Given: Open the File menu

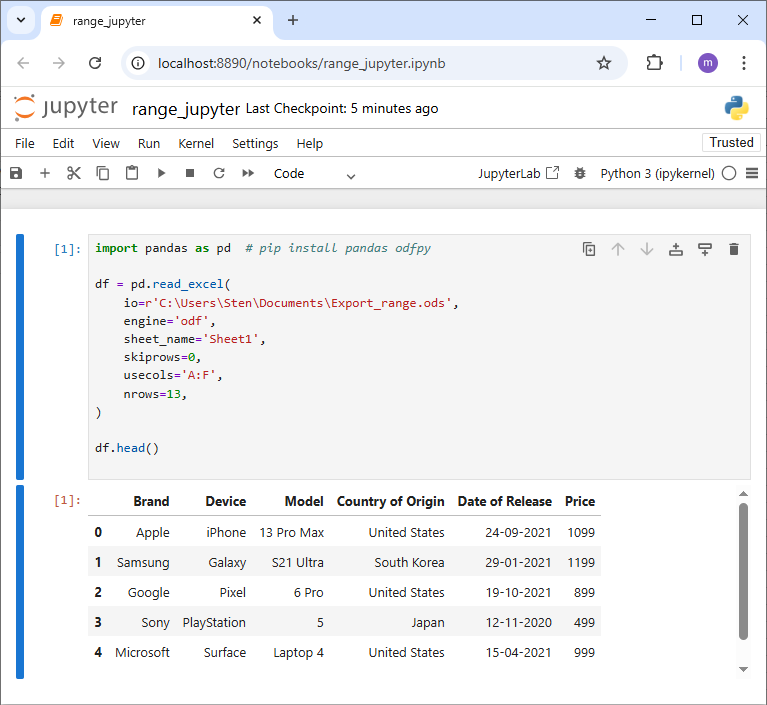Looking at the screenshot, I should (x=24, y=143).
